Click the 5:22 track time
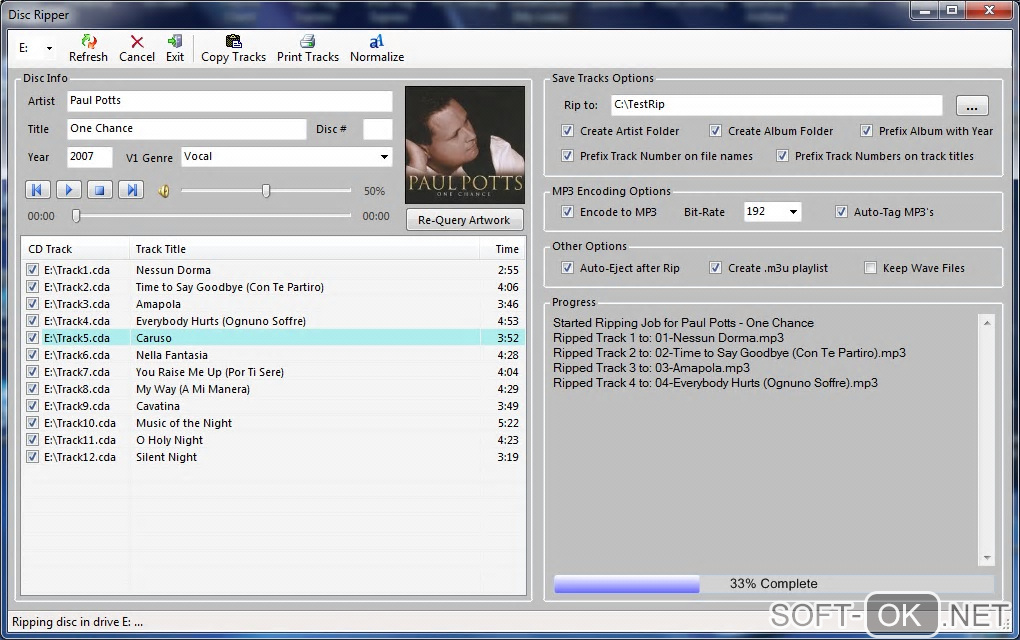1020x640 pixels. (x=508, y=423)
